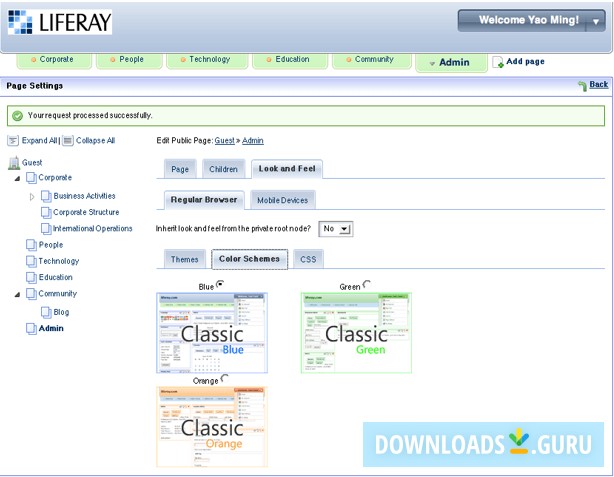Click the Expand All link

(x=40, y=141)
